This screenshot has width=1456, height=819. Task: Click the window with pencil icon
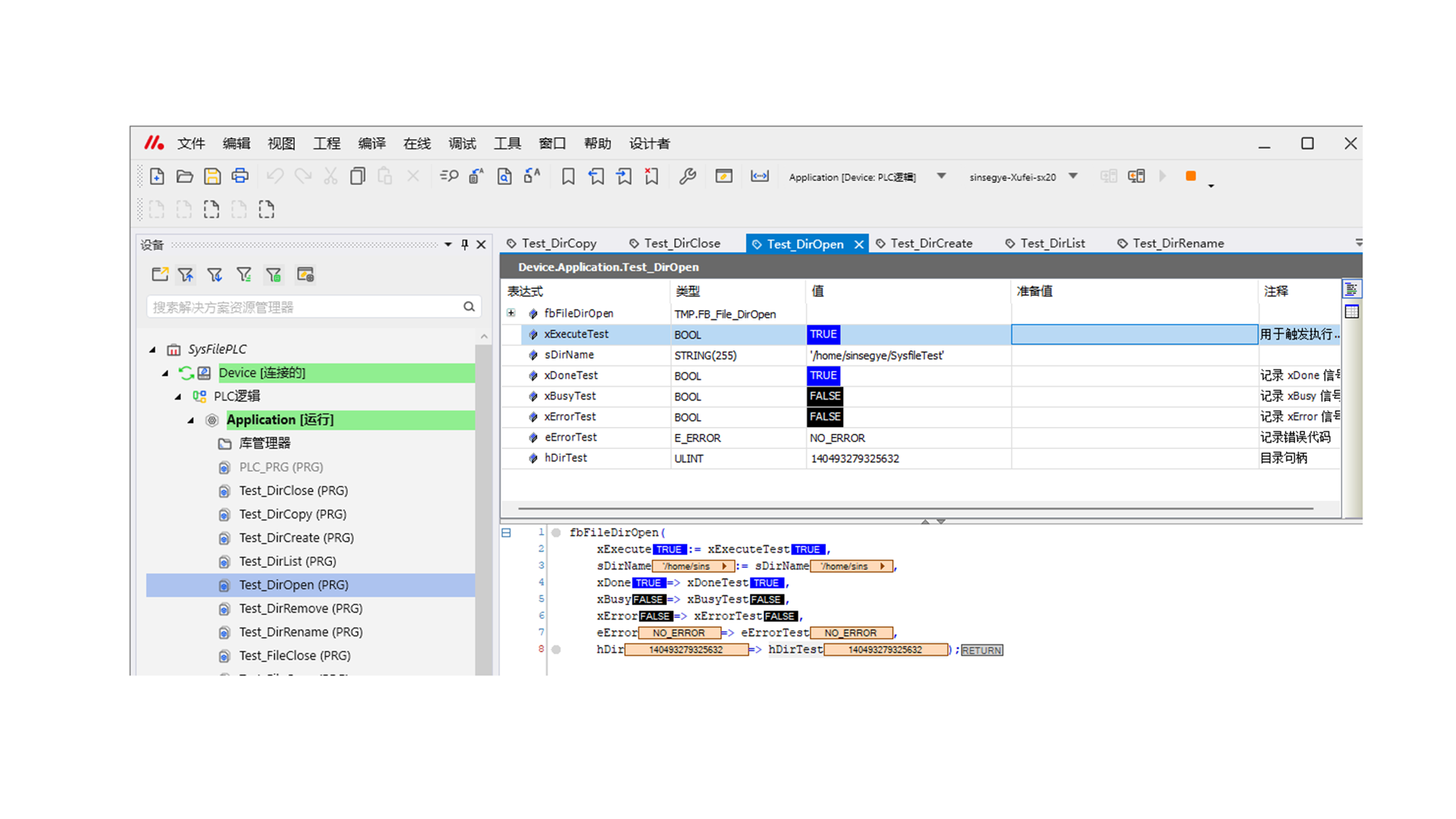(723, 177)
